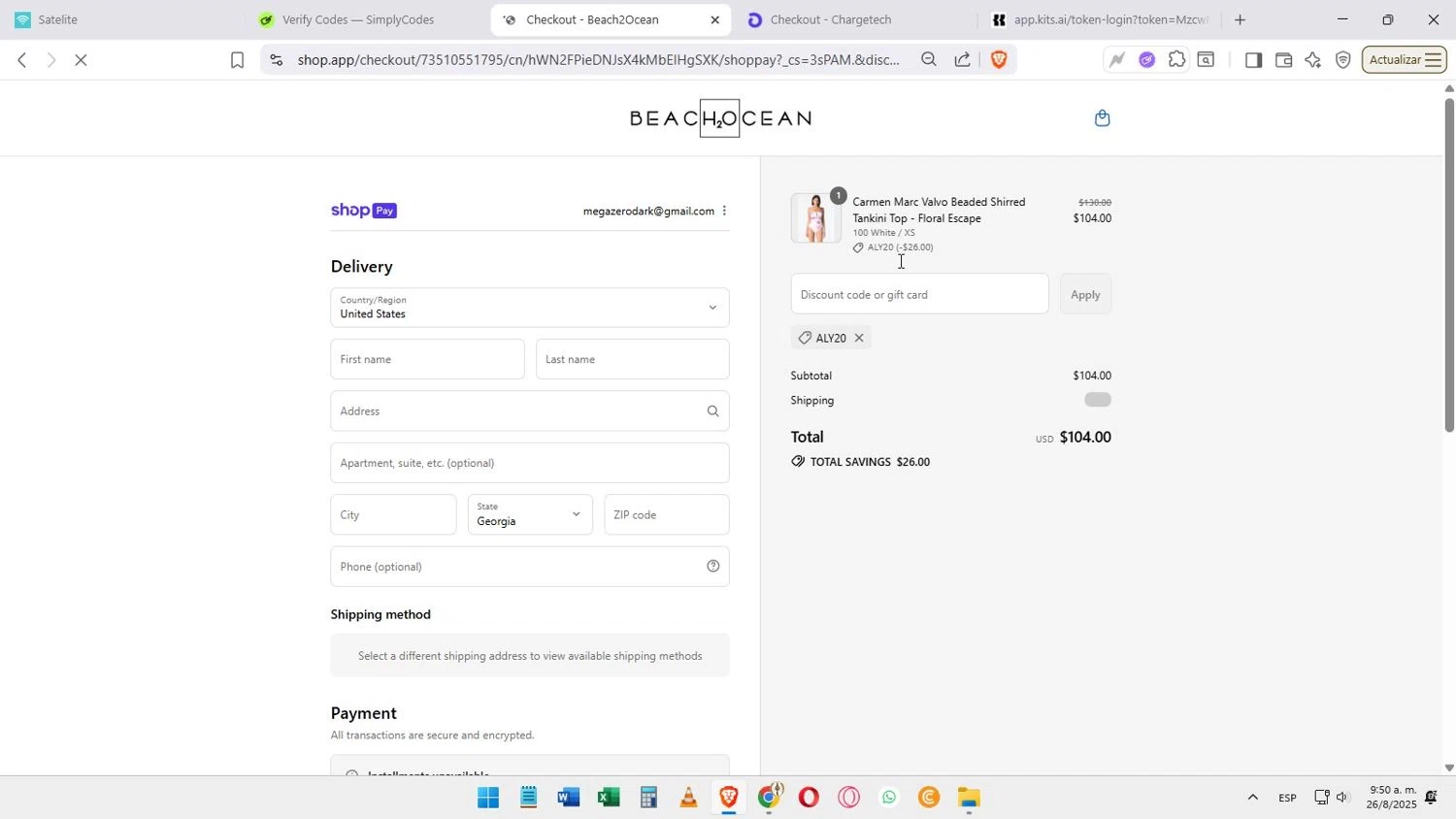The height and width of the screenshot is (819, 1456).
Task: Click the Beach2Ocean logo
Action: [x=720, y=118]
